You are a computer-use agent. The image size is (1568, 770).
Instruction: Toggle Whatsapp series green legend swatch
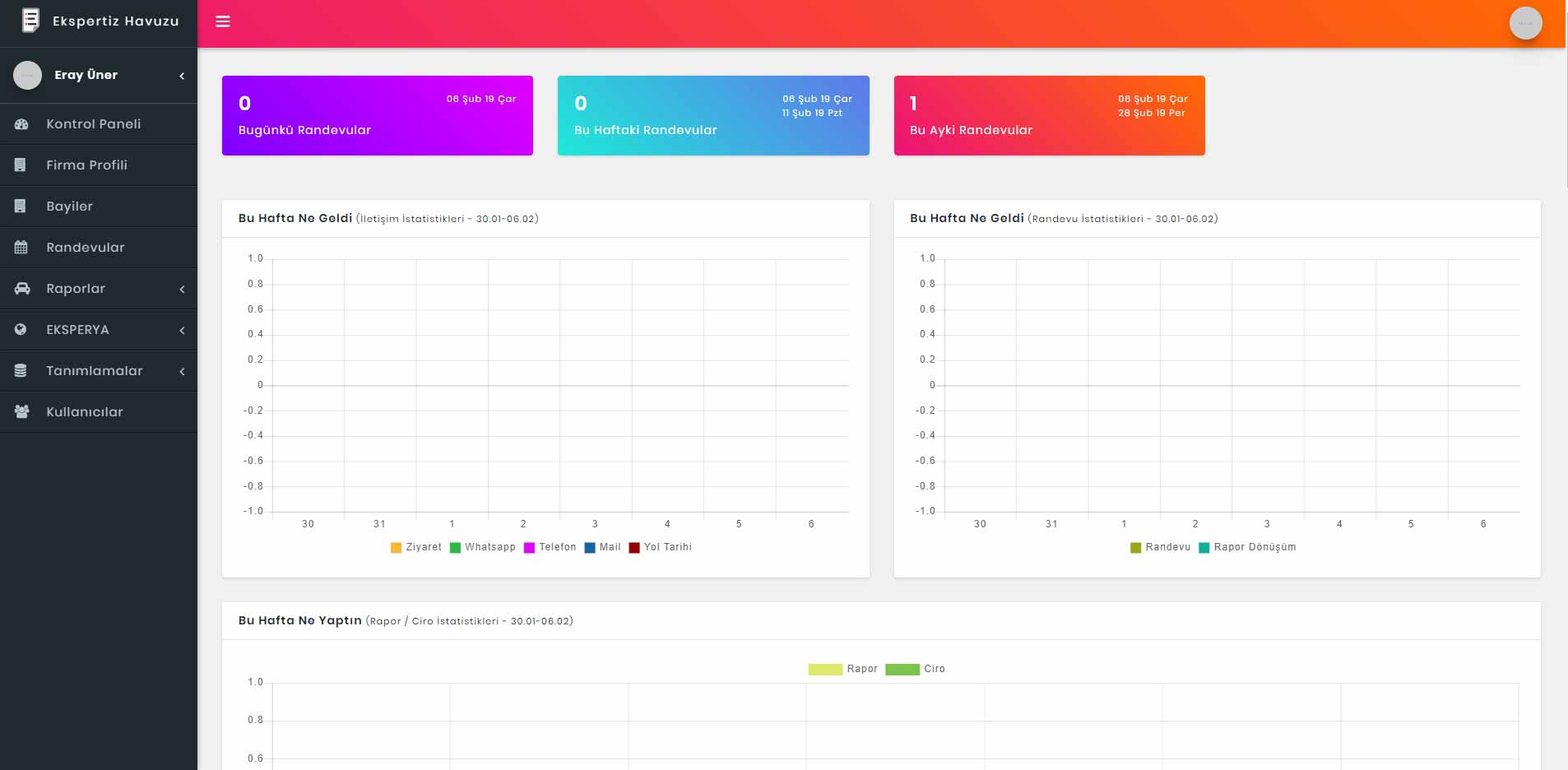455,548
